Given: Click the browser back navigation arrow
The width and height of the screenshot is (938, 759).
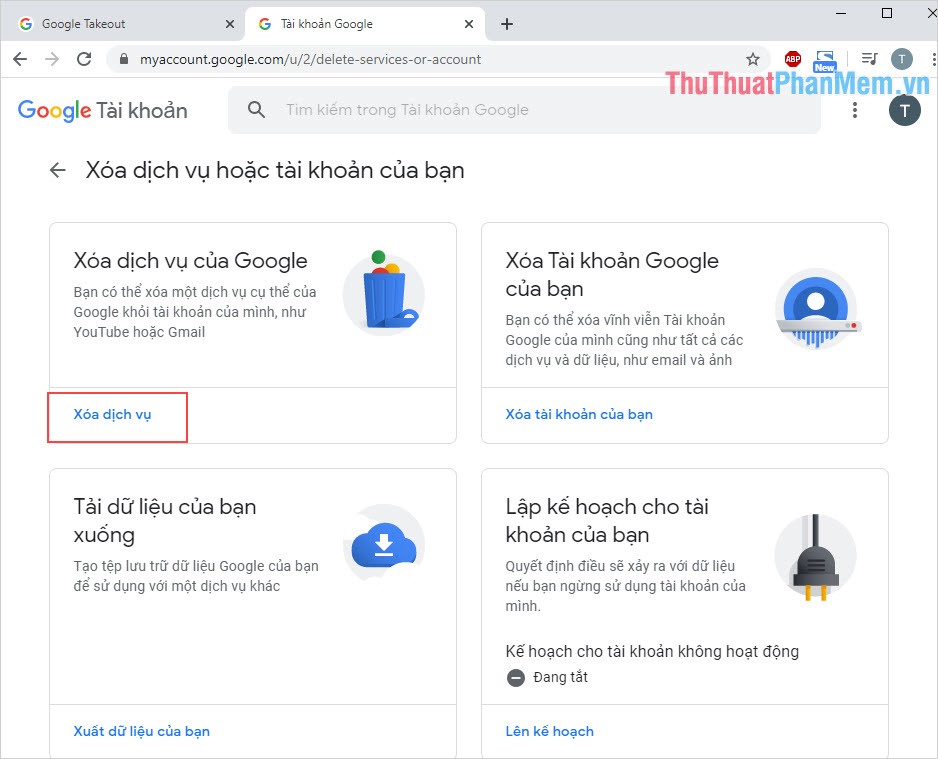Looking at the screenshot, I should [20, 59].
